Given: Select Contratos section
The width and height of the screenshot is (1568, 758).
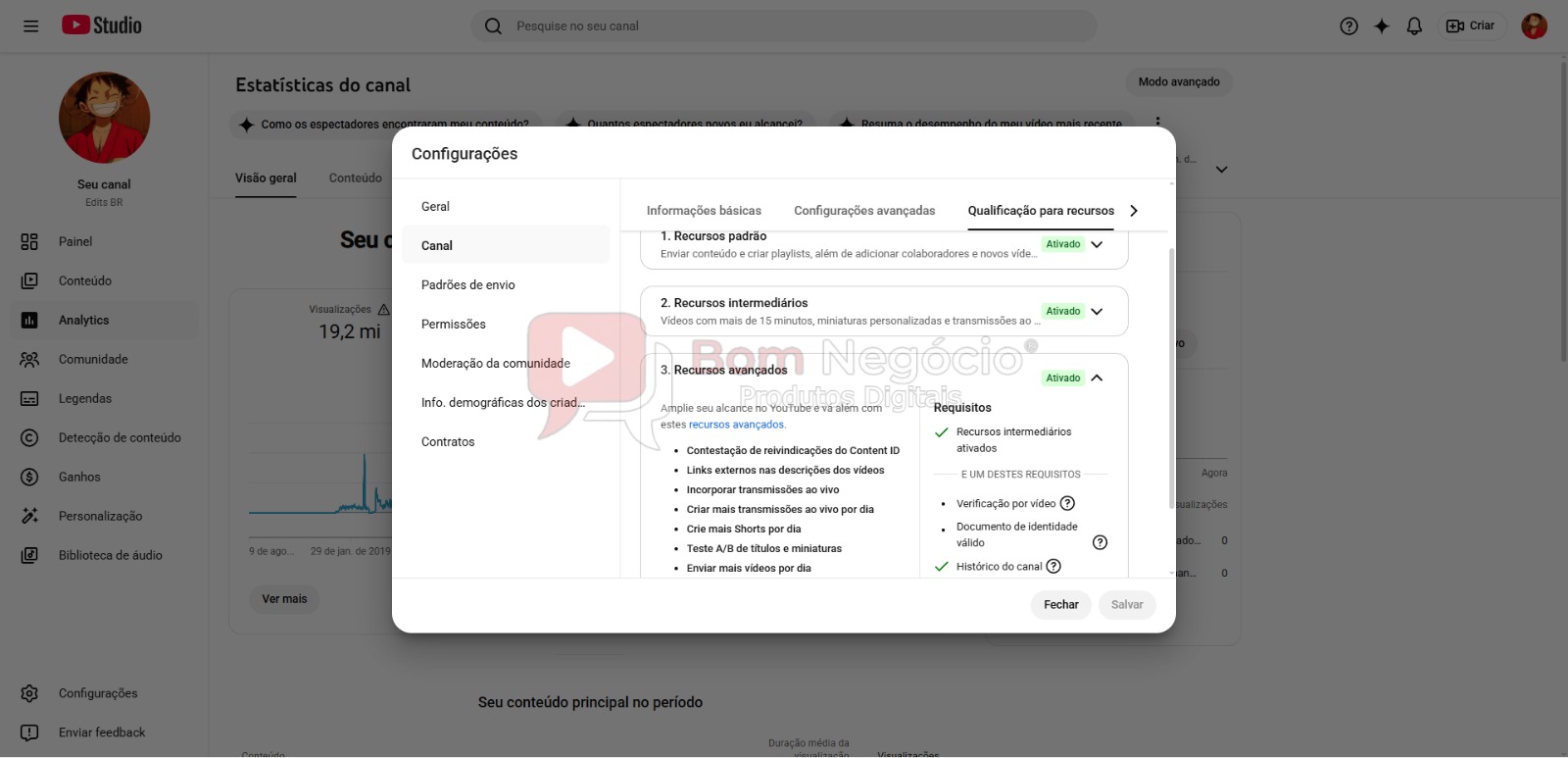Looking at the screenshot, I should (x=506, y=441).
